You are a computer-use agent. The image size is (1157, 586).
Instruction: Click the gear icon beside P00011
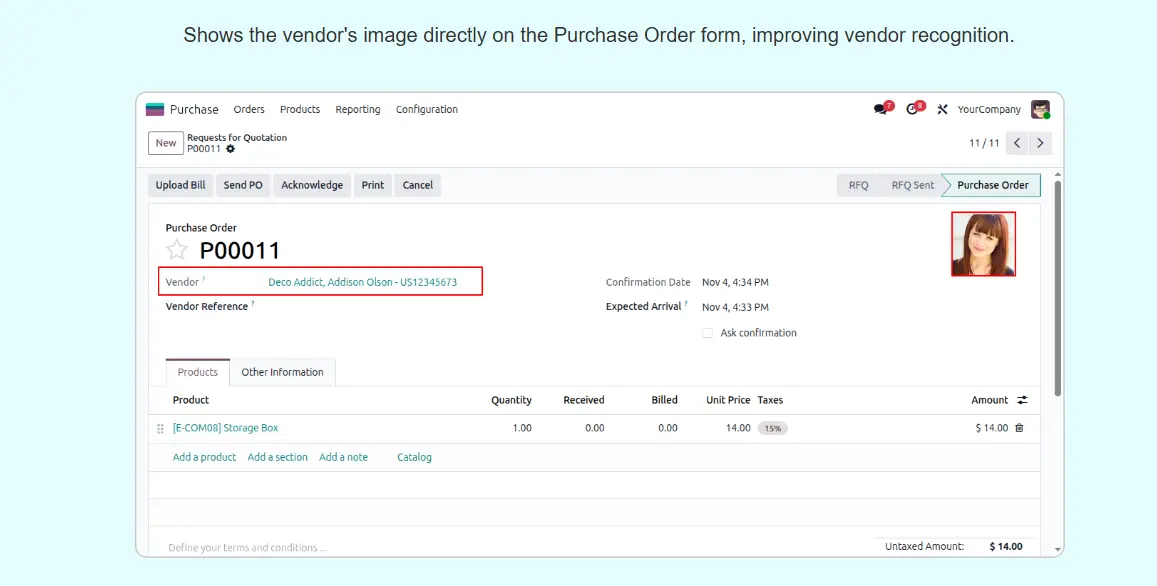pyautogui.click(x=231, y=149)
